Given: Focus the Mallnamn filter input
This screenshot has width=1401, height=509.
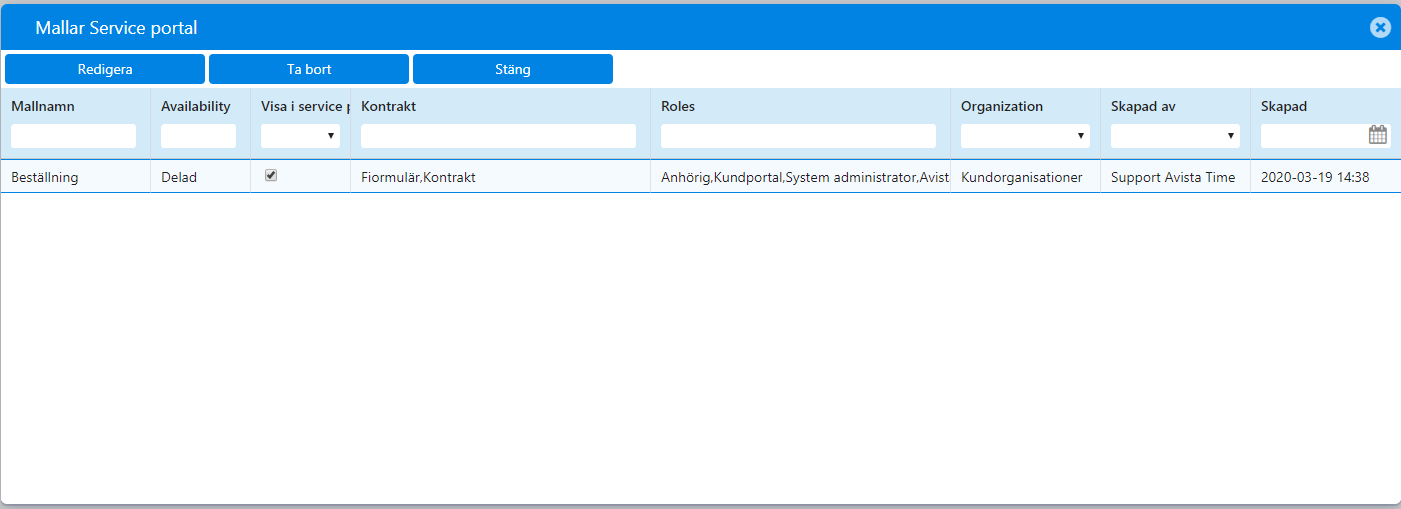Looking at the screenshot, I should tap(73, 136).
